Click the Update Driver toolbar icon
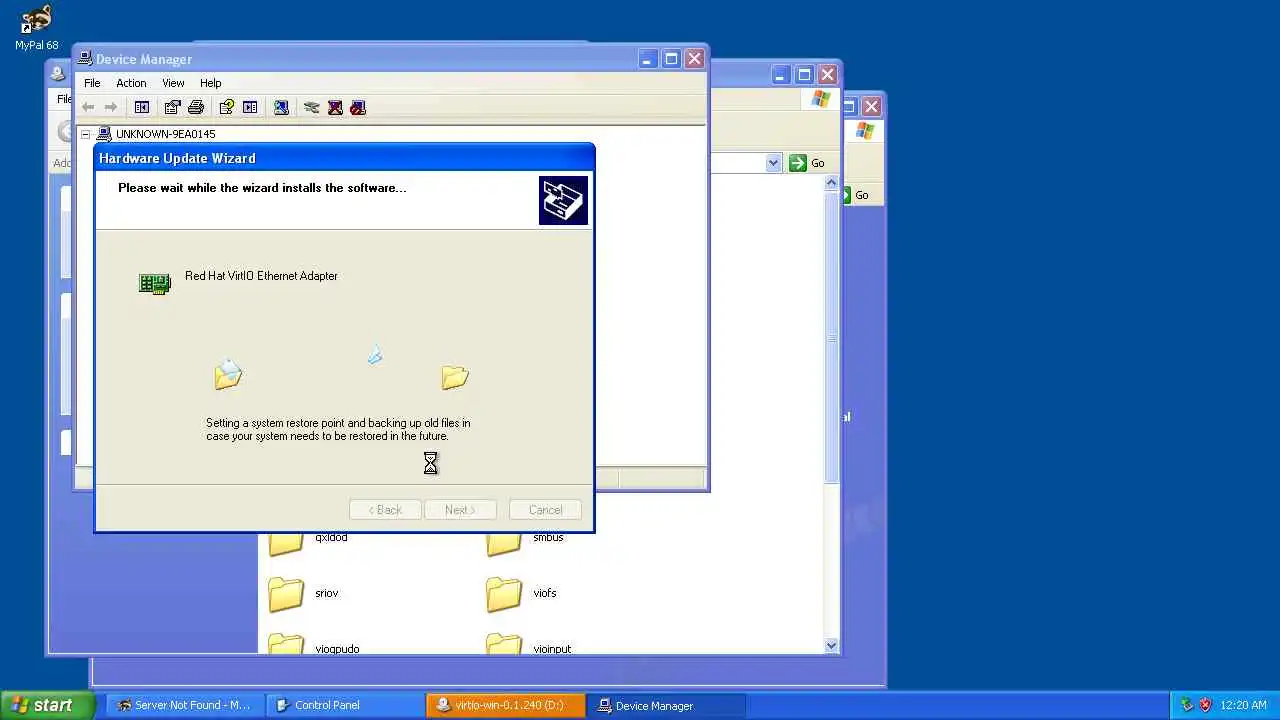 pyautogui.click(x=312, y=107)
